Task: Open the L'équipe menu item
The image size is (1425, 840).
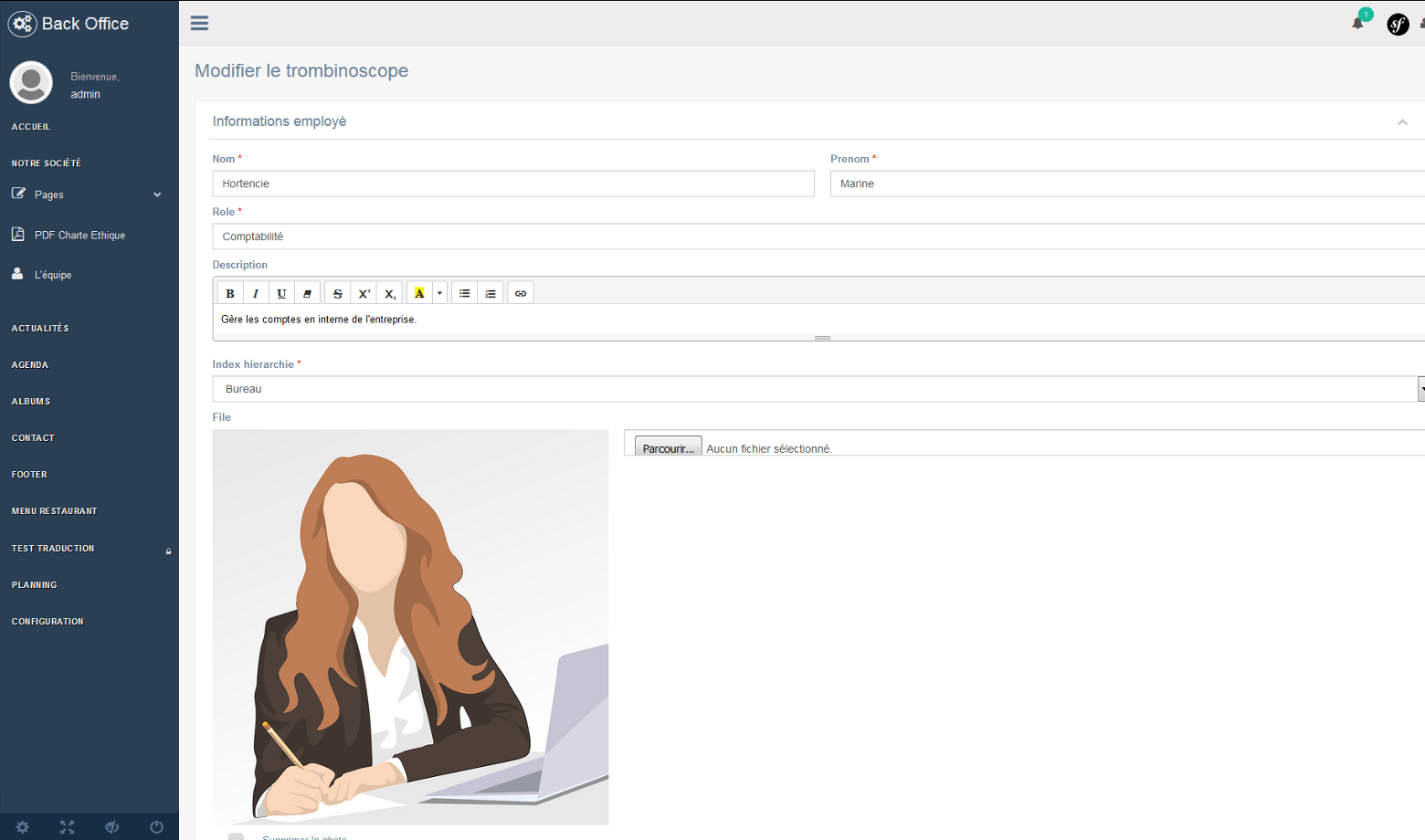Action: pyautogui.click(x=53, y=275)
